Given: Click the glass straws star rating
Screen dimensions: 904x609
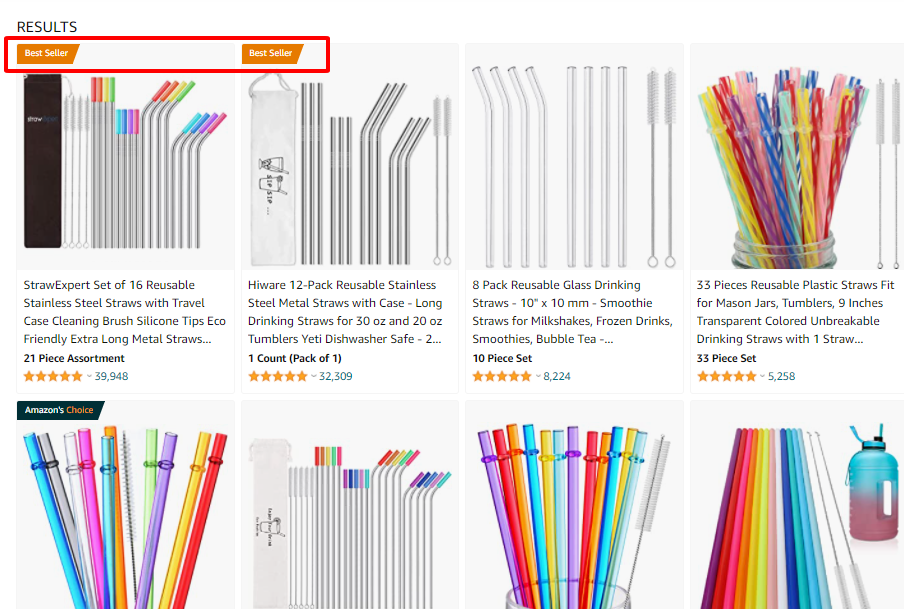Looking at the screenshot, I should click(501, 377).
